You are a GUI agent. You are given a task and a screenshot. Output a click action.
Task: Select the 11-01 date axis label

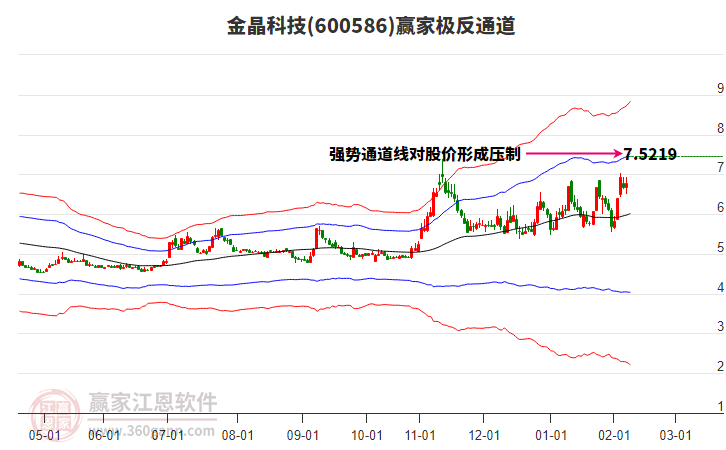[420, 435]
